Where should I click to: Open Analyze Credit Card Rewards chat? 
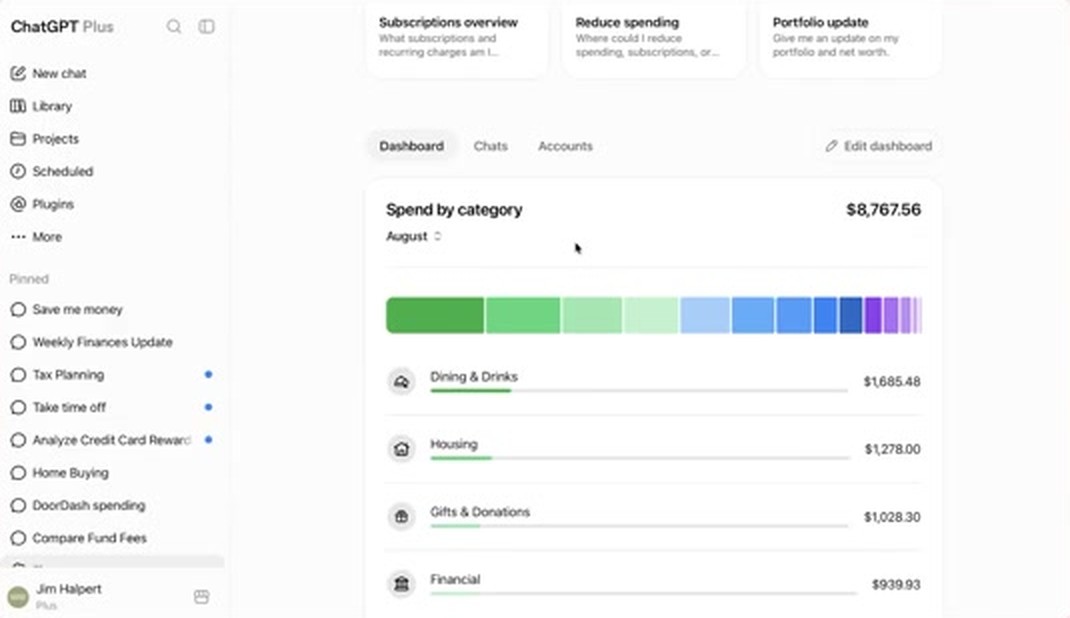(112, 440)
